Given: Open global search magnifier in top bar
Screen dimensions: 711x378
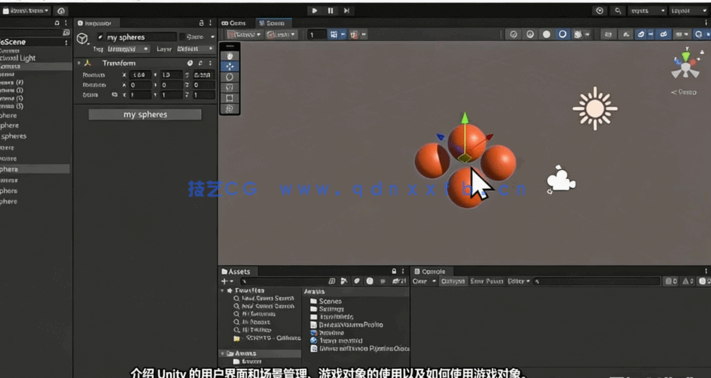Looking at the screenshot, I should pyautogui.click(x=618, y=10).
